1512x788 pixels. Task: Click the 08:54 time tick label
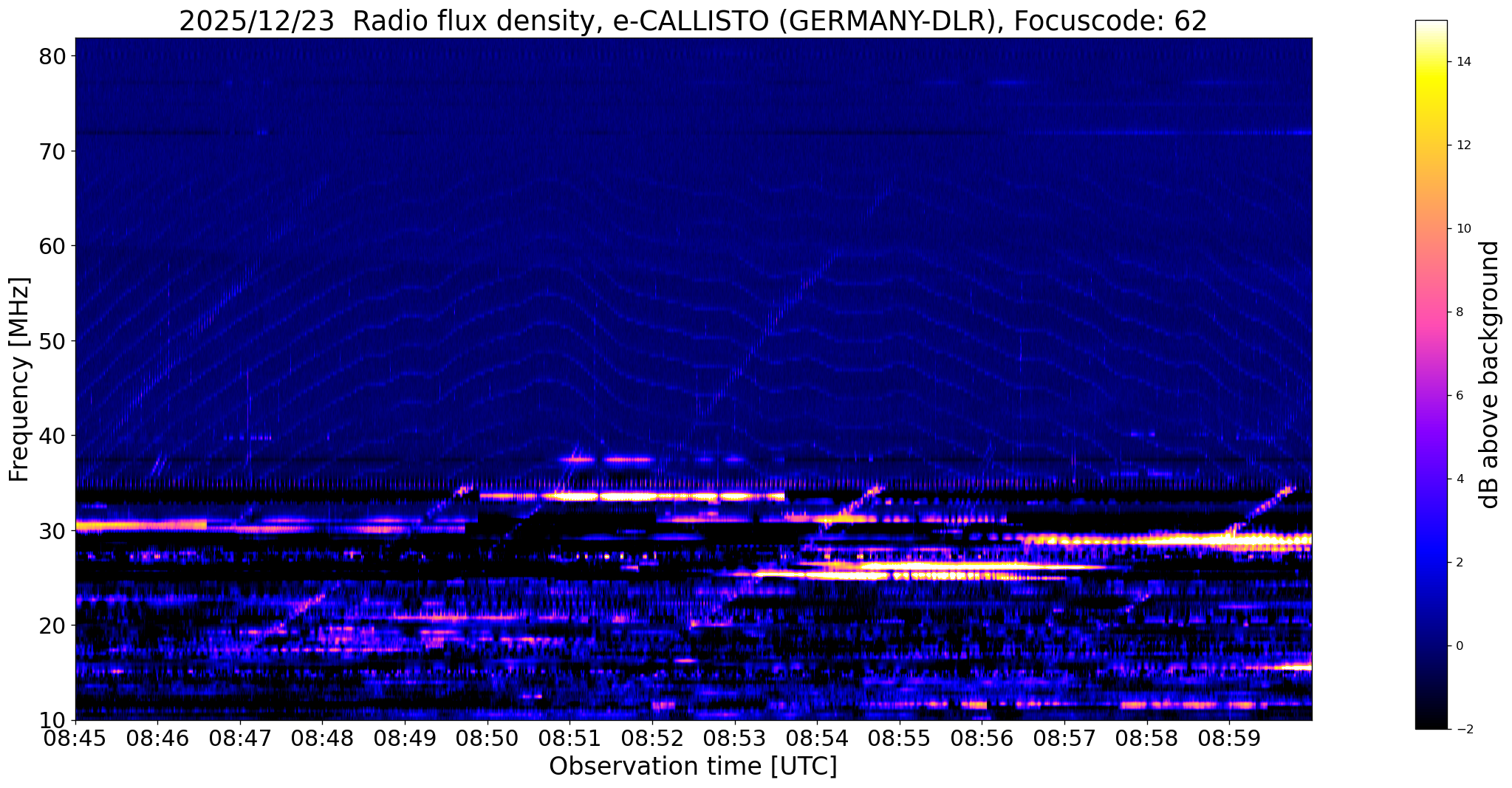[x=817, y=738]
